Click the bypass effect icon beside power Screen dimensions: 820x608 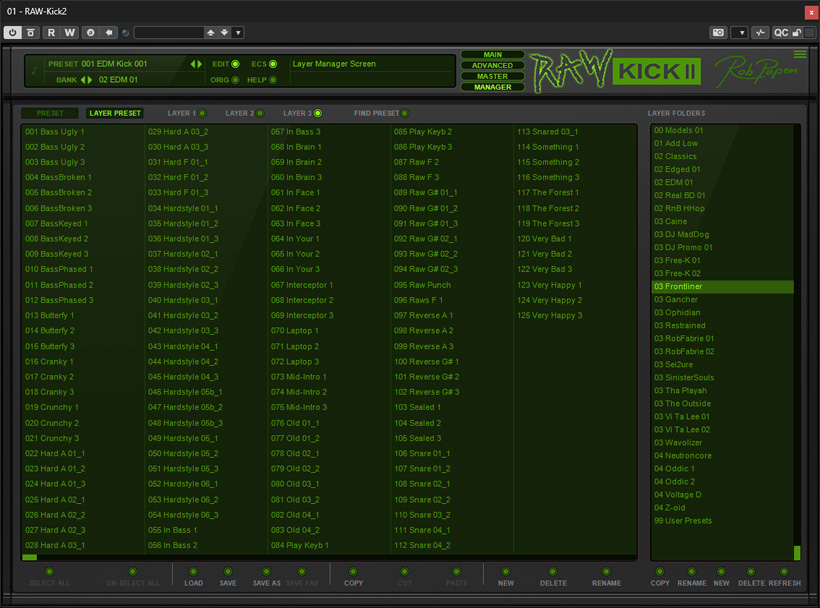click(31, 32)
